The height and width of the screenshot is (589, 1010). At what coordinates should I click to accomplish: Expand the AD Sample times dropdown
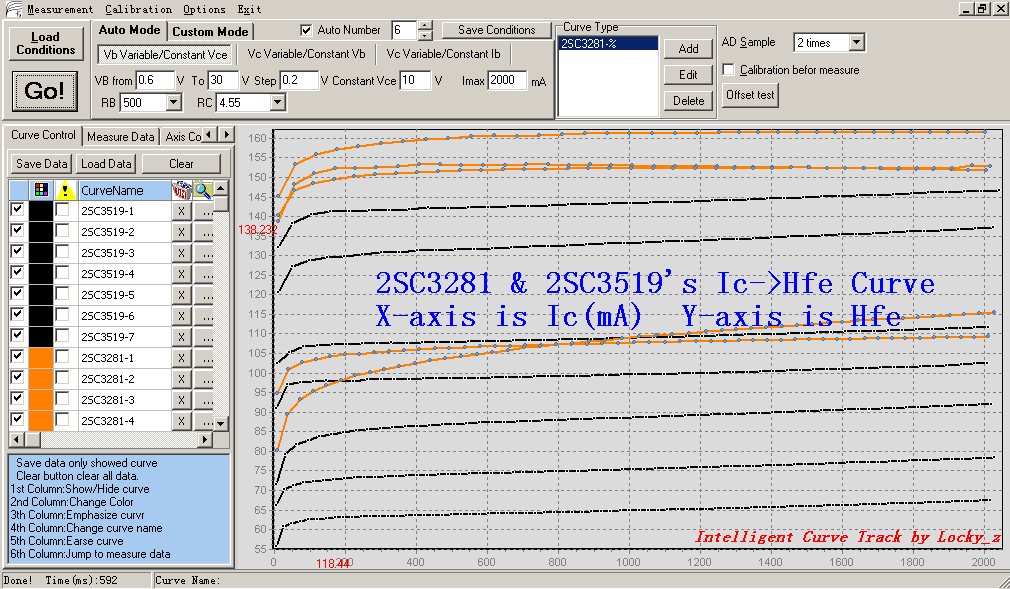click(855, 43)
